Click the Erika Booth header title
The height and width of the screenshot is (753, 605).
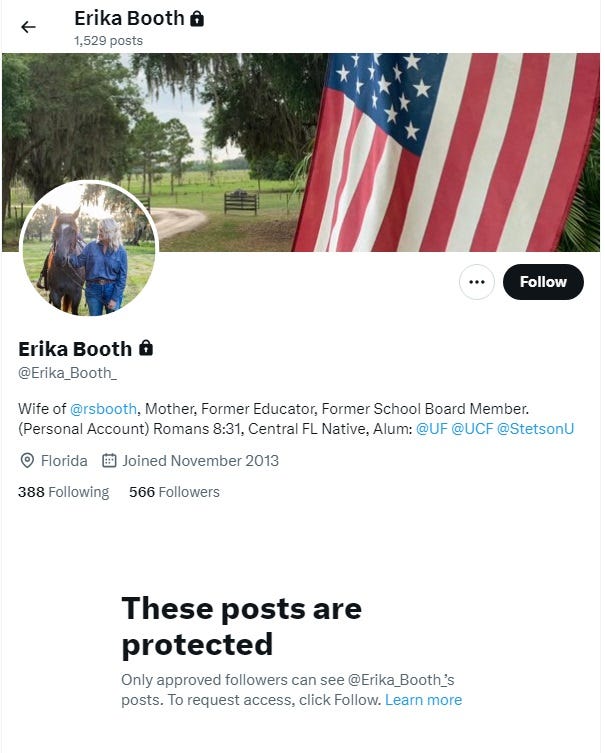[129, 18]
